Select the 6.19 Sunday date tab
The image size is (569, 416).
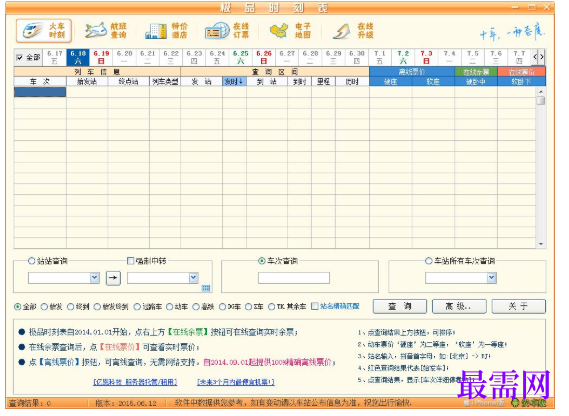click(x=101, y=57)
